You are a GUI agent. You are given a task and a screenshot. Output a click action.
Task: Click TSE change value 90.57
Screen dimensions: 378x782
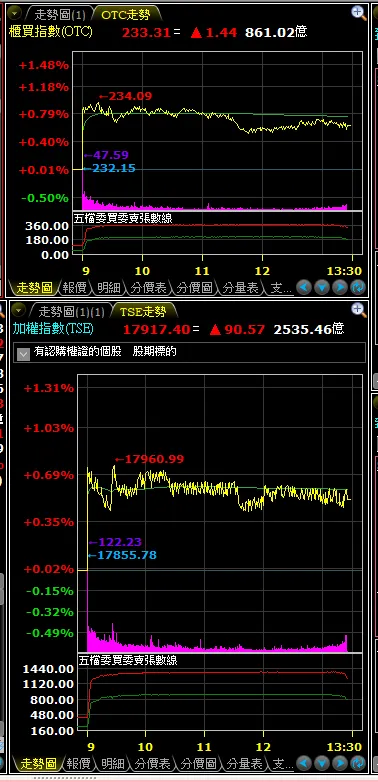(x=244, y=329)
